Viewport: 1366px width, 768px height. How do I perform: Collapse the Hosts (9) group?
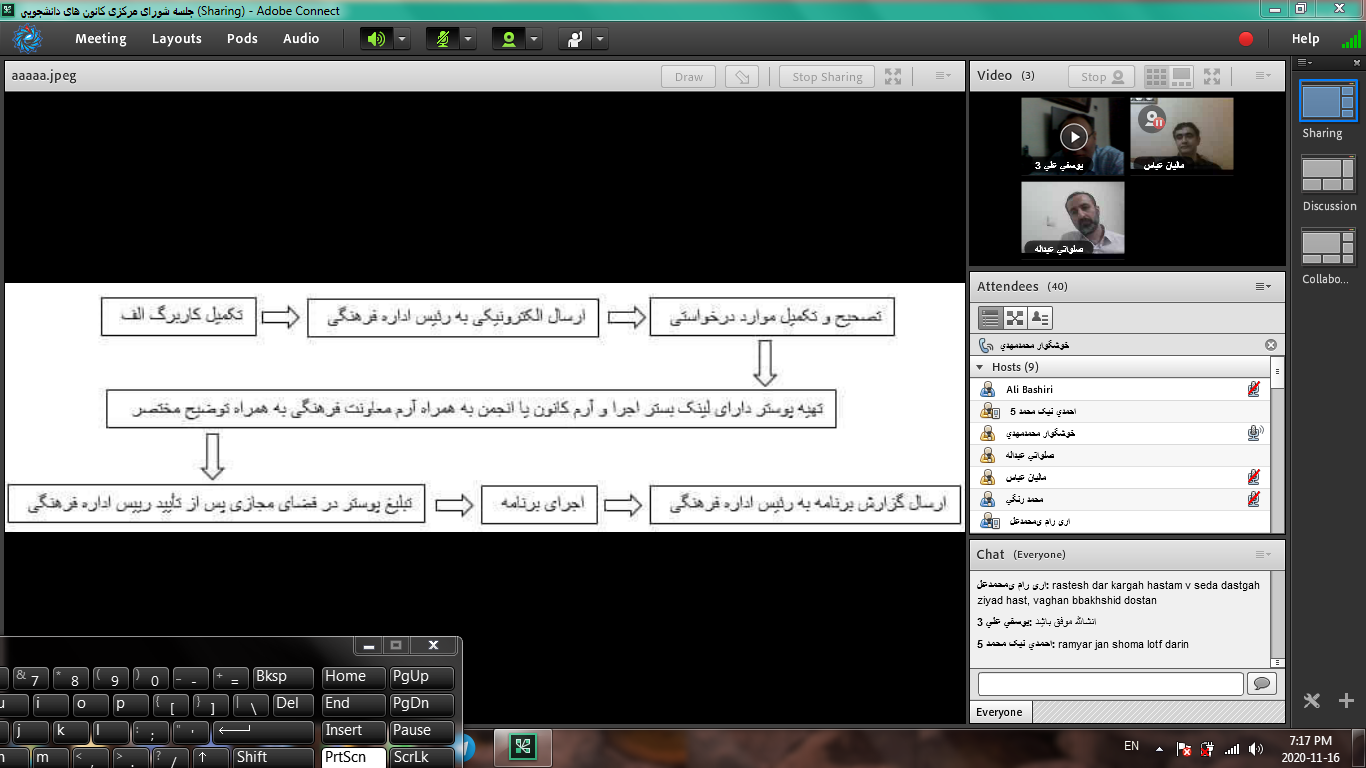[980, 367]
